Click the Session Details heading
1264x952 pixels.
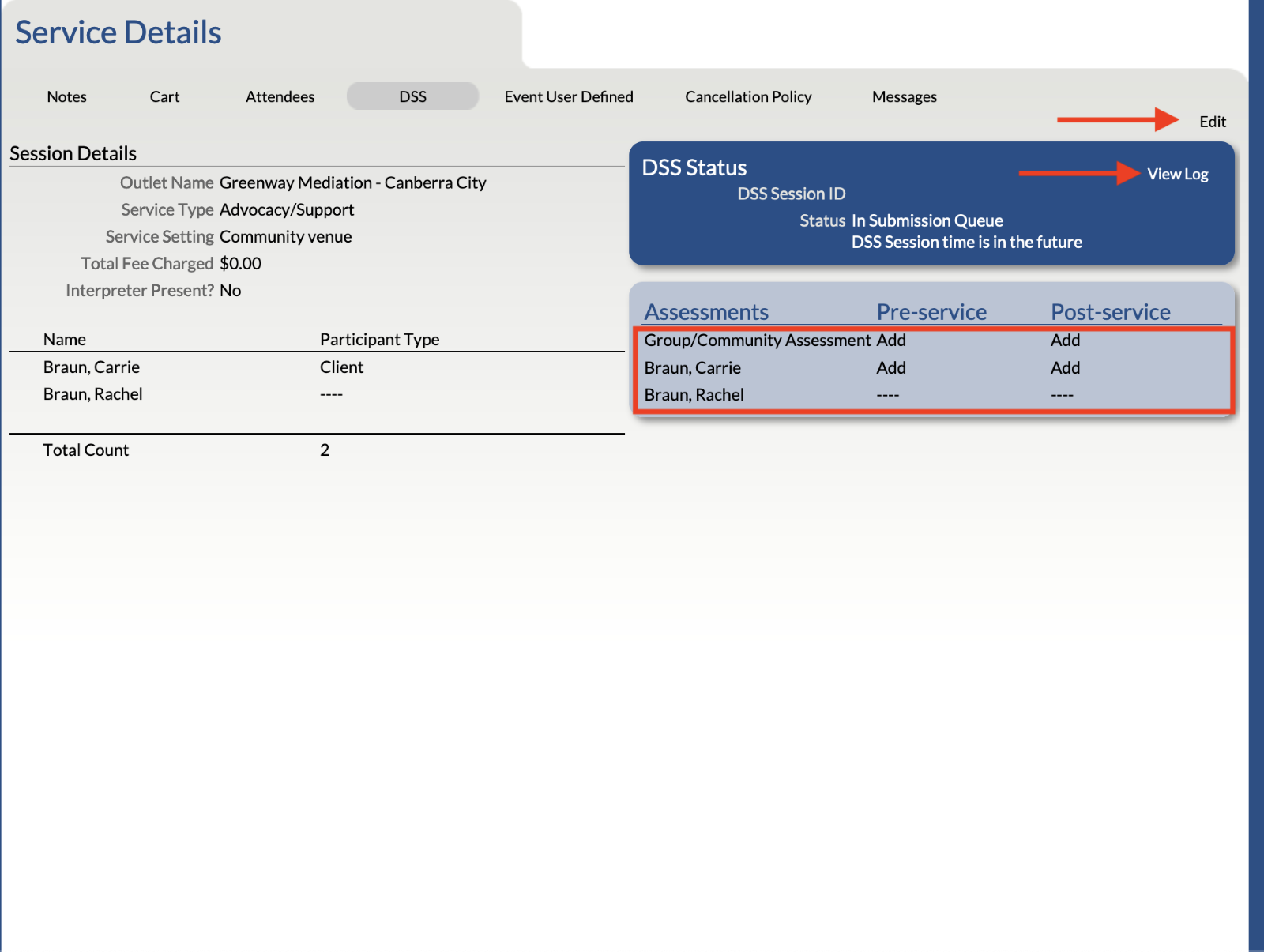(73, 153)
